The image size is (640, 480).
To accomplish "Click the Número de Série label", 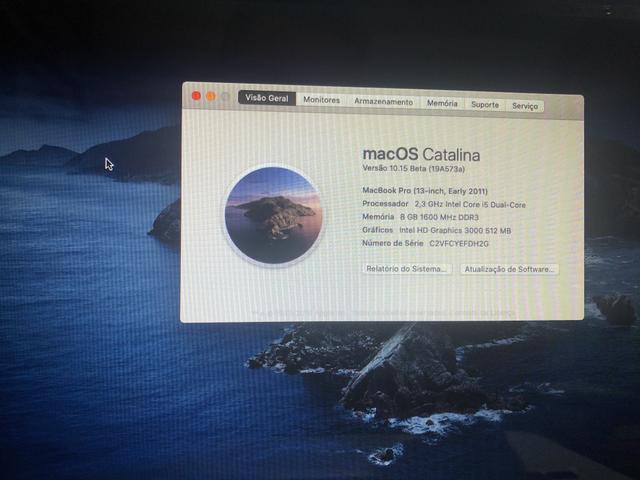I will [x=393, y=243].
